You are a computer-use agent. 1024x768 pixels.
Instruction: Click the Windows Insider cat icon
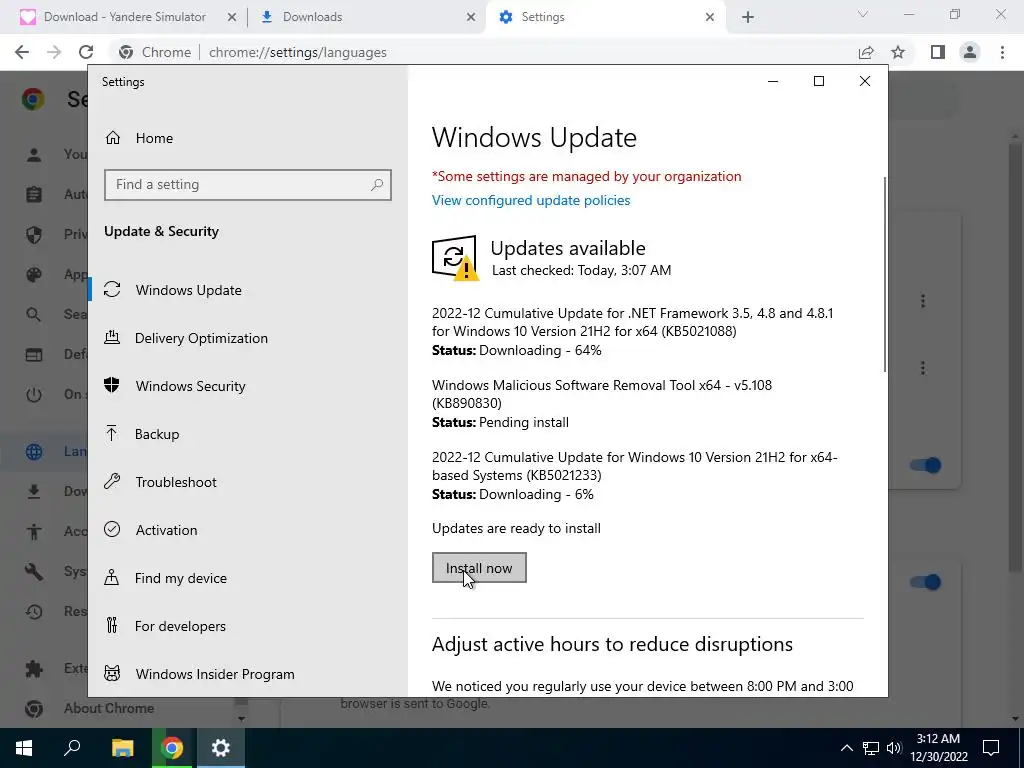pos(112,673)
